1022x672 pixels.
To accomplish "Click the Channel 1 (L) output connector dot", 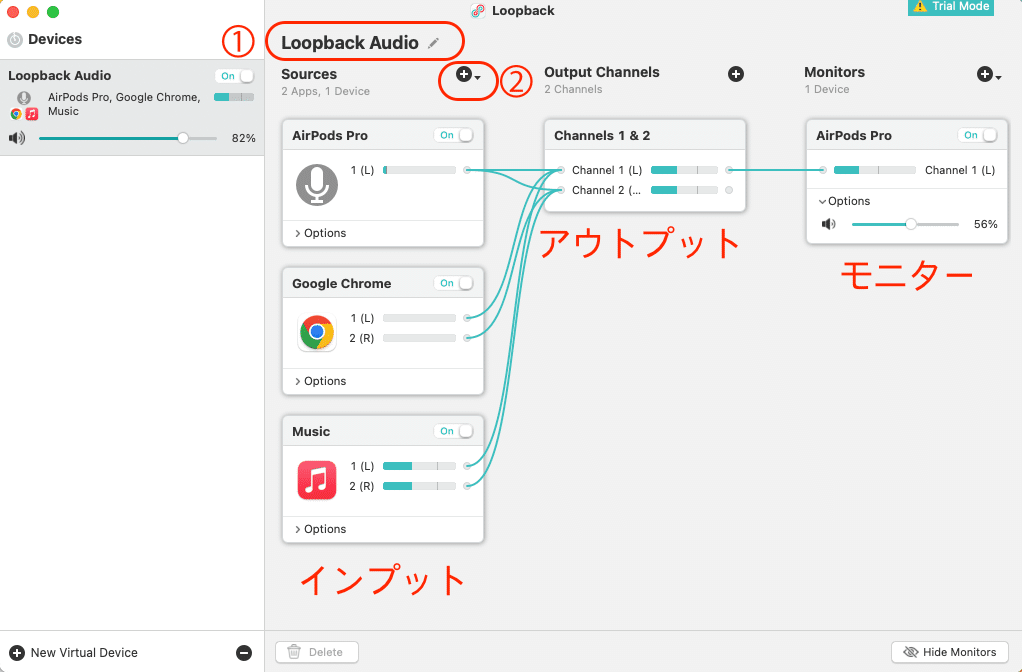I will [x=729, y=170].
